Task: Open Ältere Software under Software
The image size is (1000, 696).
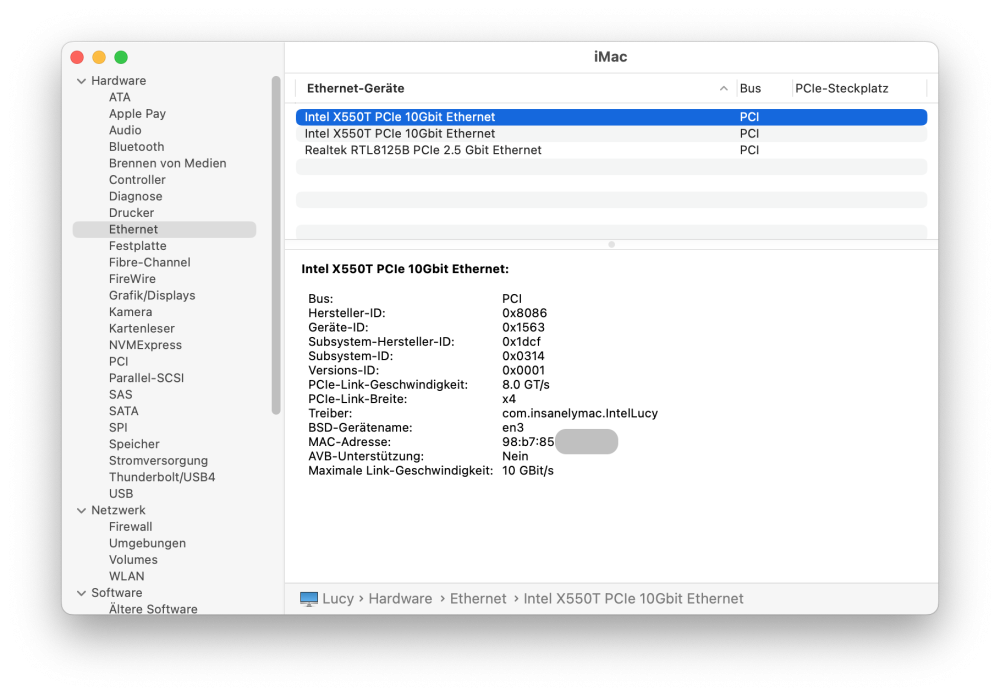Action: click(x=153, y=609)
